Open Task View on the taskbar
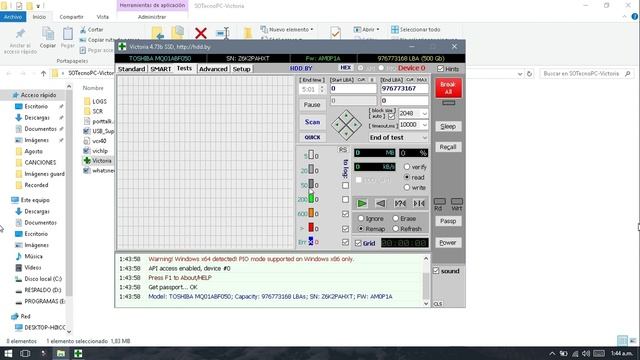 tap(25, 353)
